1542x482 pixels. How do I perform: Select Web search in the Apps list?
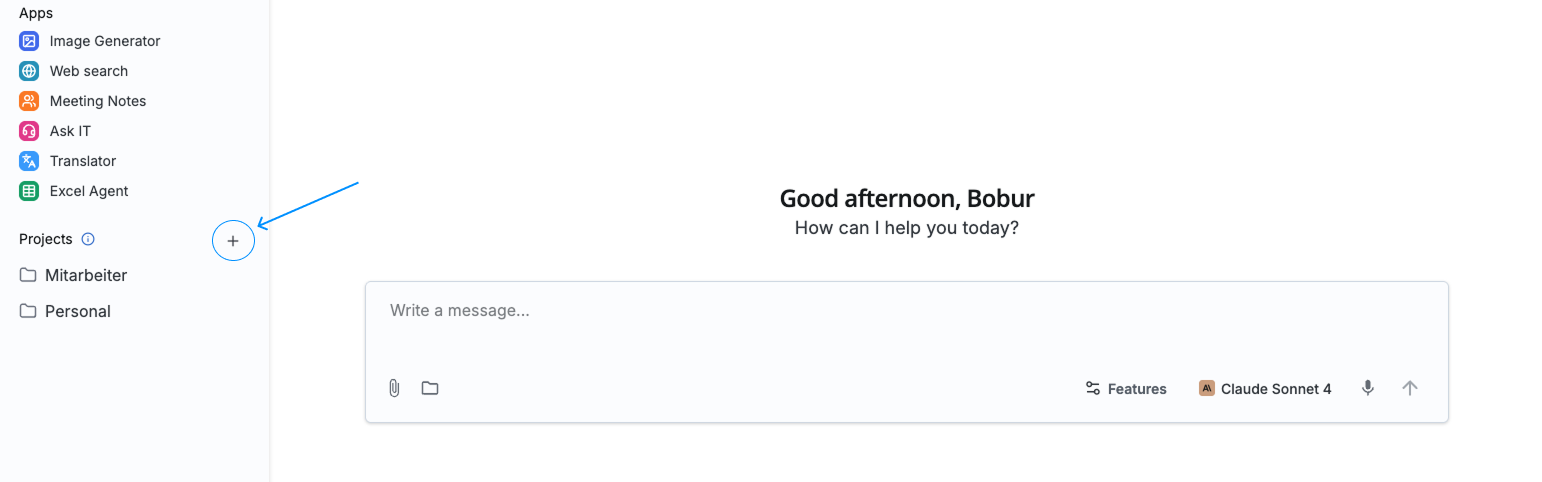click(x=89, y=71)
